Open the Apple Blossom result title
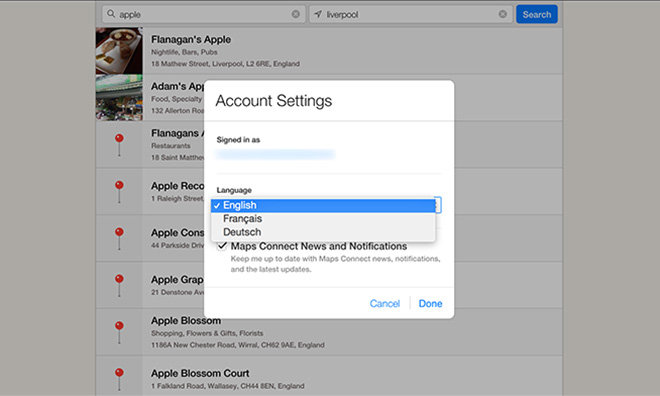 pyautogui.click(x=186, y=321)
